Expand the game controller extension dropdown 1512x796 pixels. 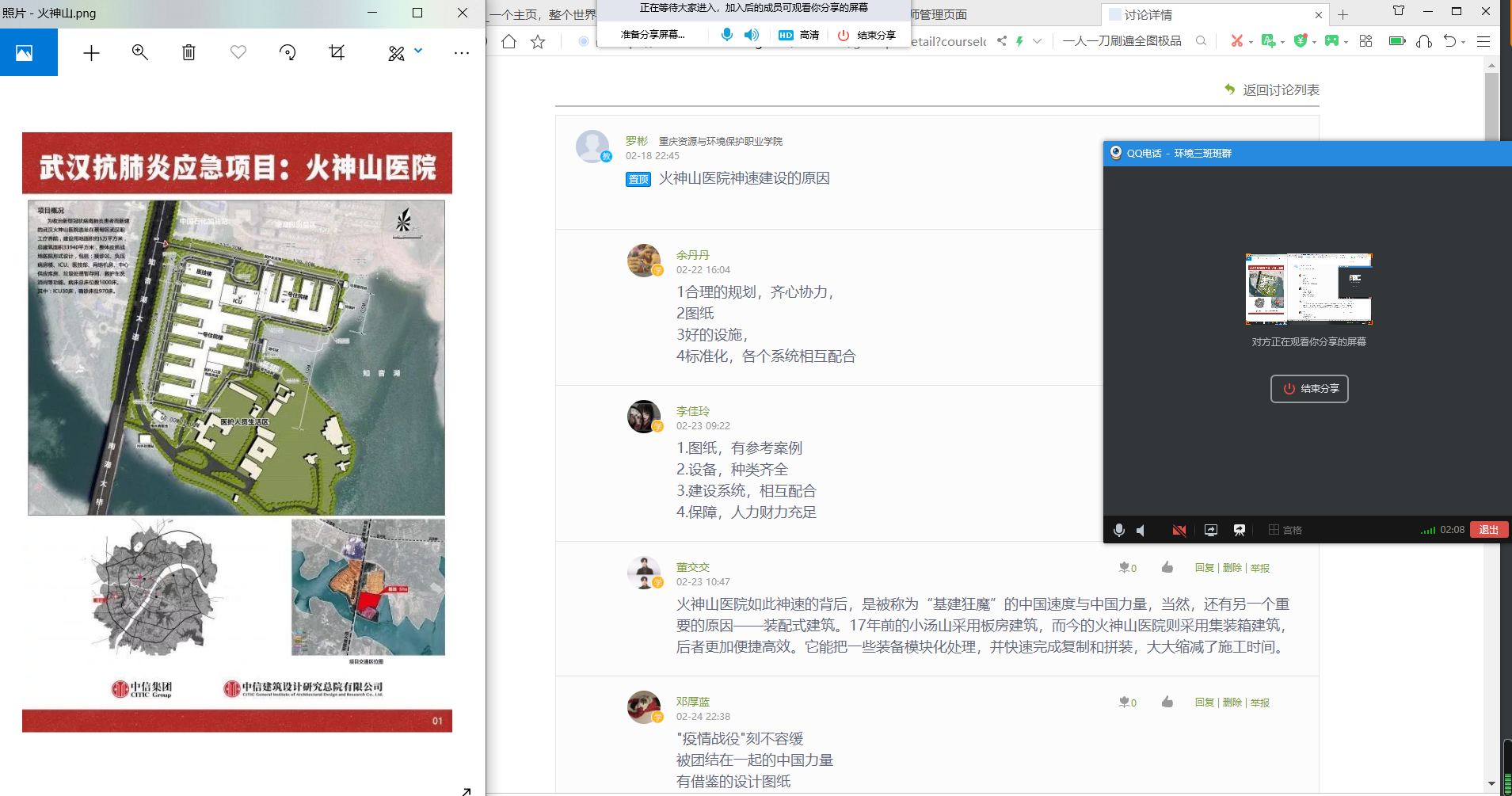1346,42
